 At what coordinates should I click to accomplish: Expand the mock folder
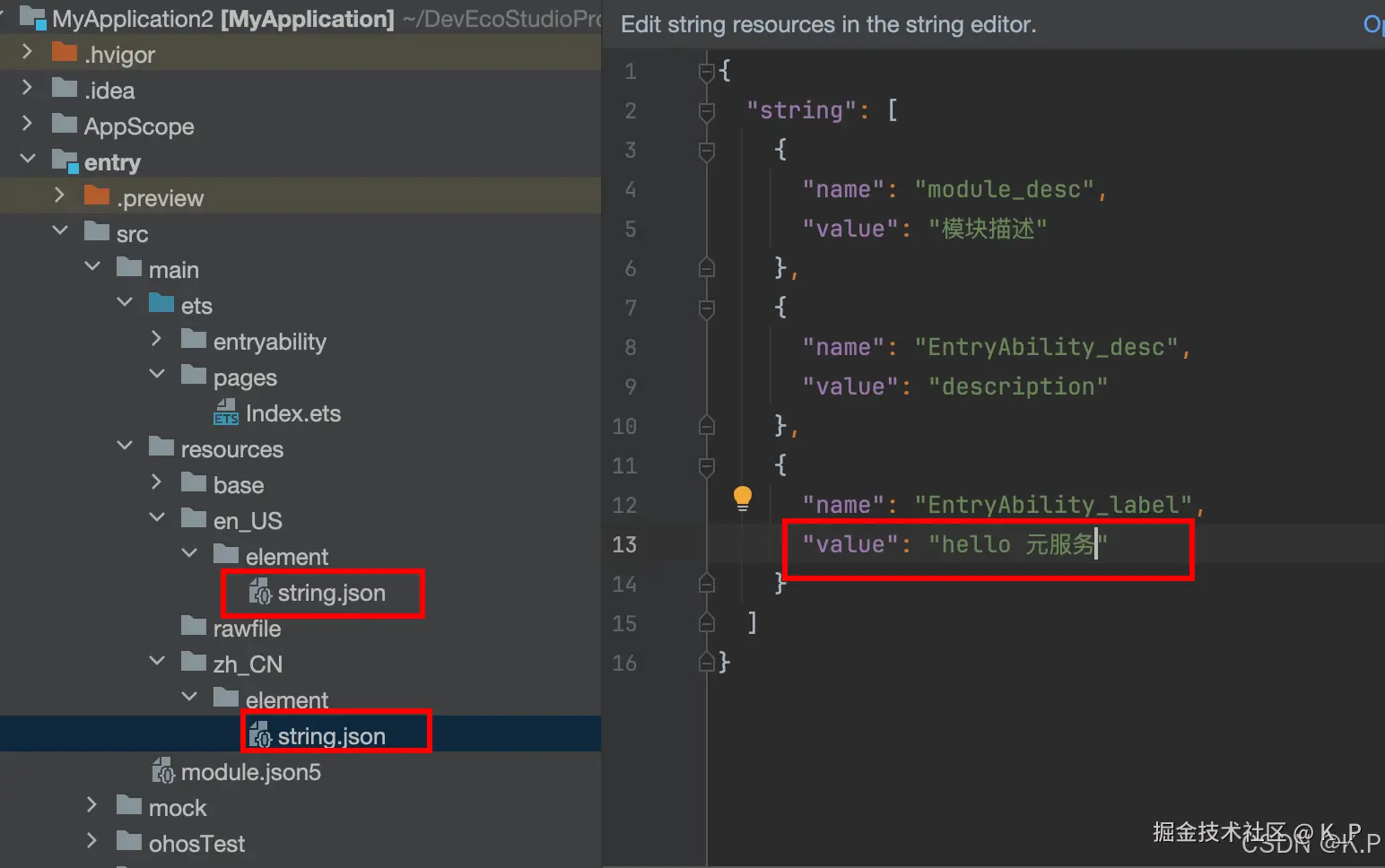[92, 805]
